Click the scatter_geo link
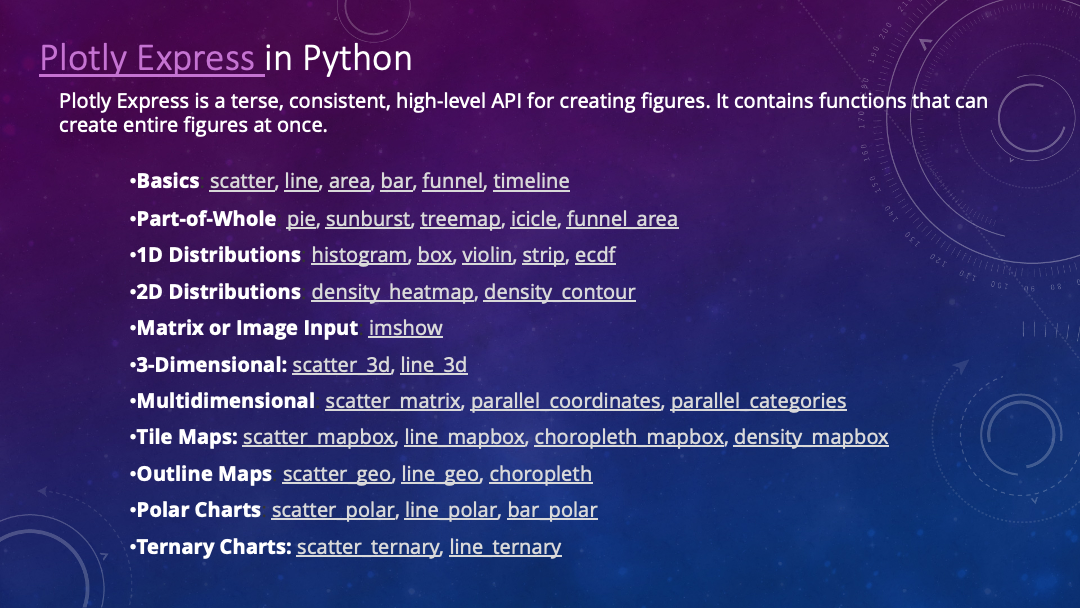This screenshot has width=1080, height=608. 337,474
